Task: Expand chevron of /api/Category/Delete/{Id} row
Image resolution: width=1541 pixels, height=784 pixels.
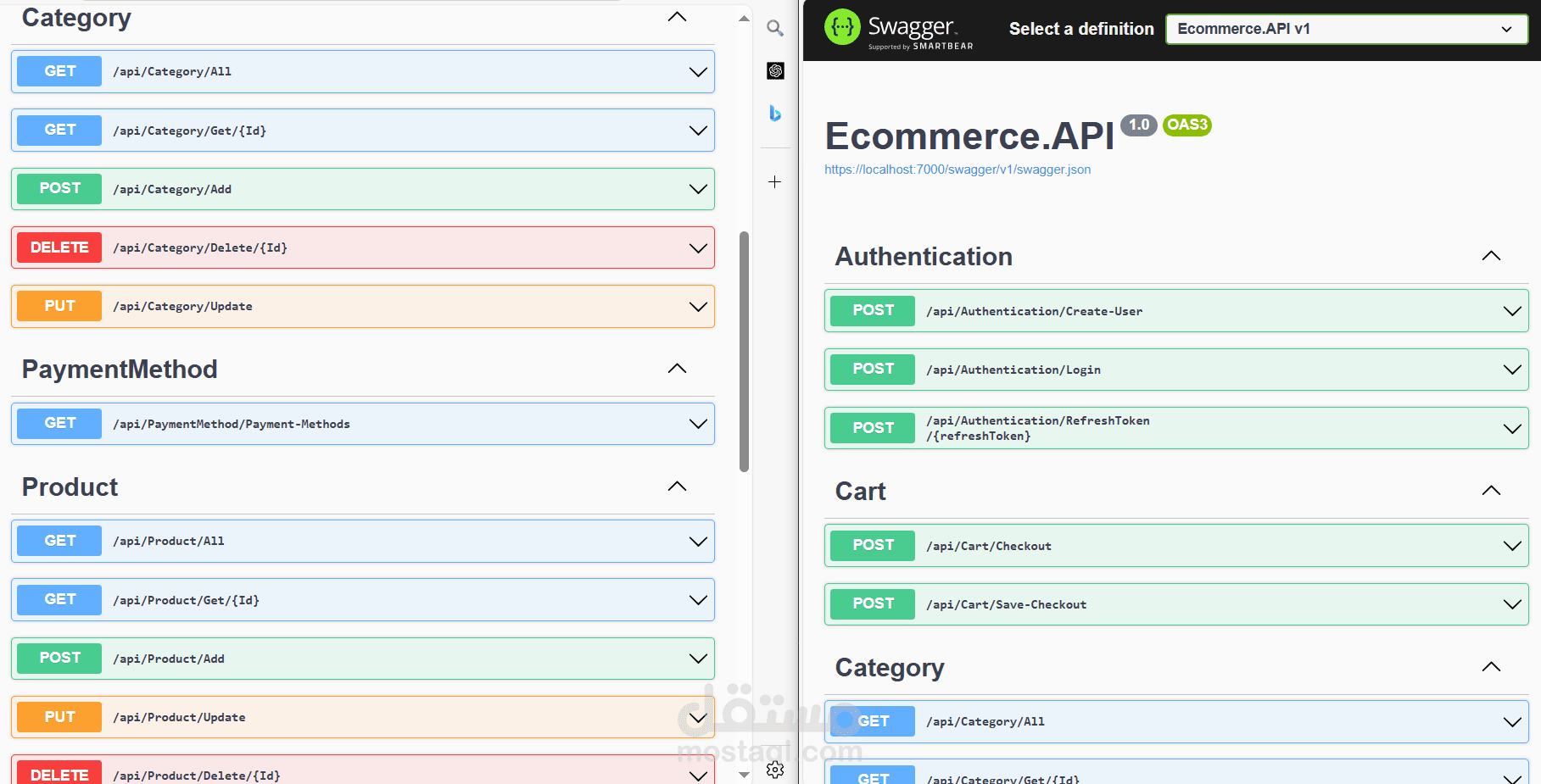Action: (698, 248)
